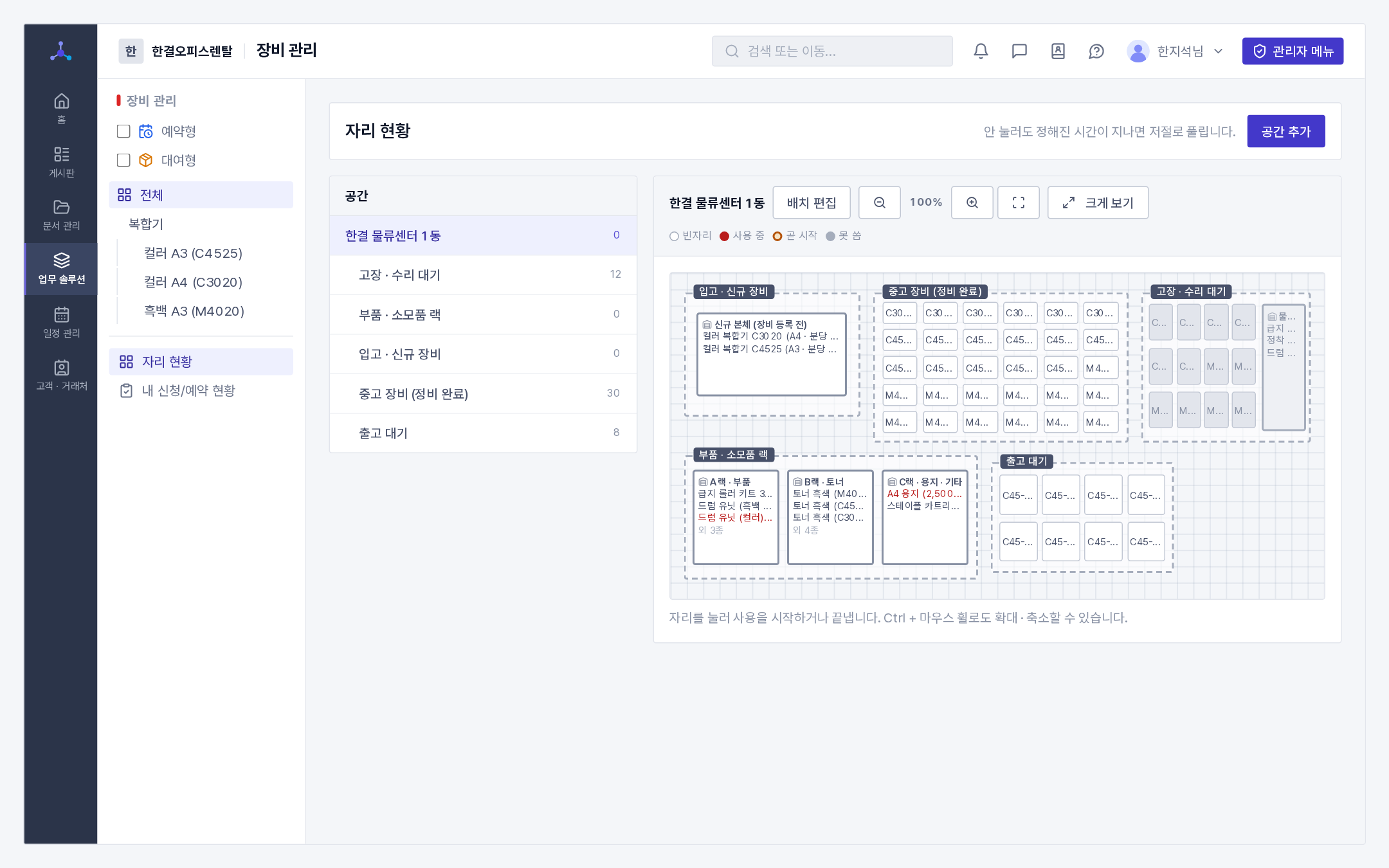Select 부품 · 소모품 랙 space row
1389x868 pixels.
click(483, 314)
